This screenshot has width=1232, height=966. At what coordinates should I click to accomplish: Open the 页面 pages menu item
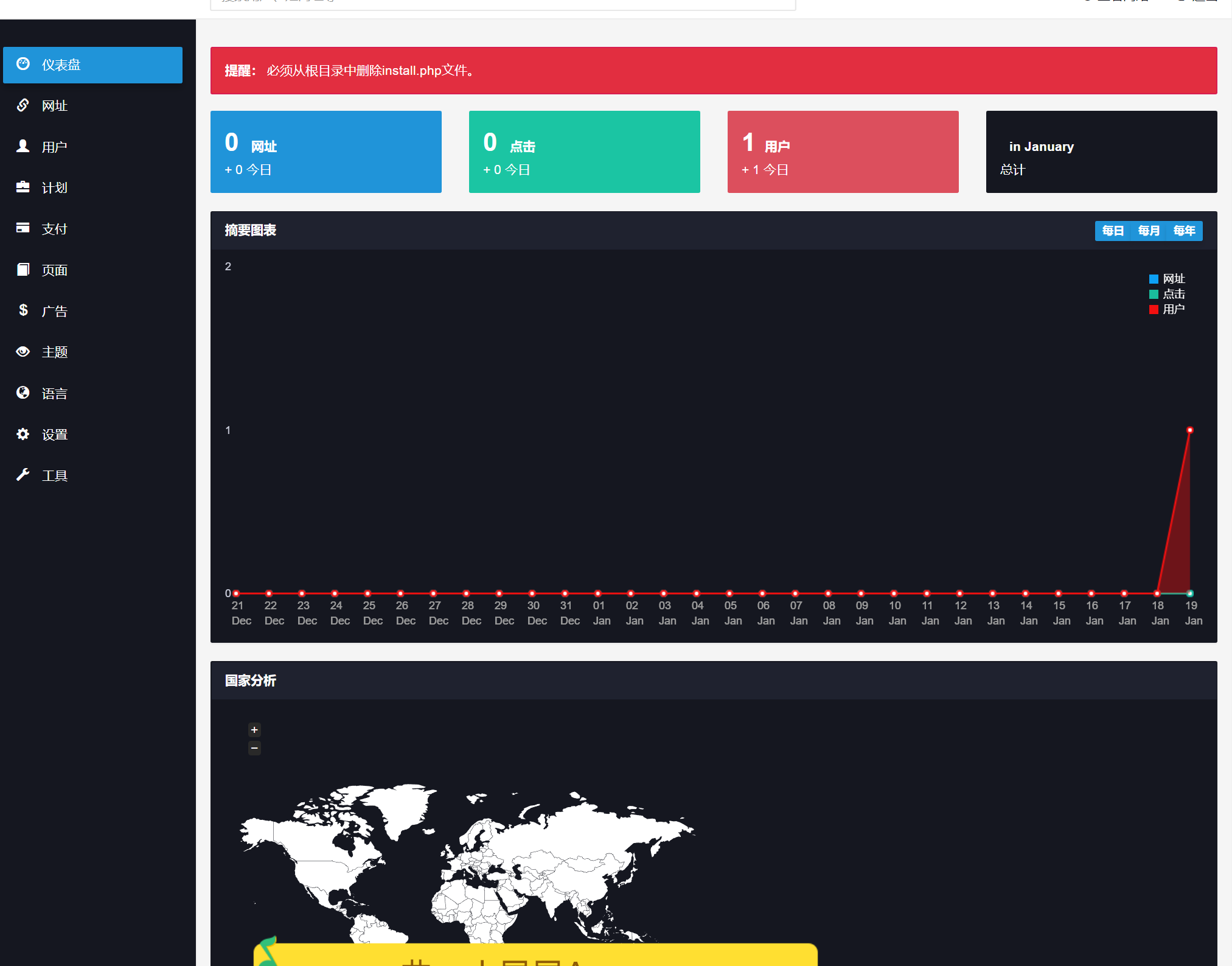click(x=54, y=270)
